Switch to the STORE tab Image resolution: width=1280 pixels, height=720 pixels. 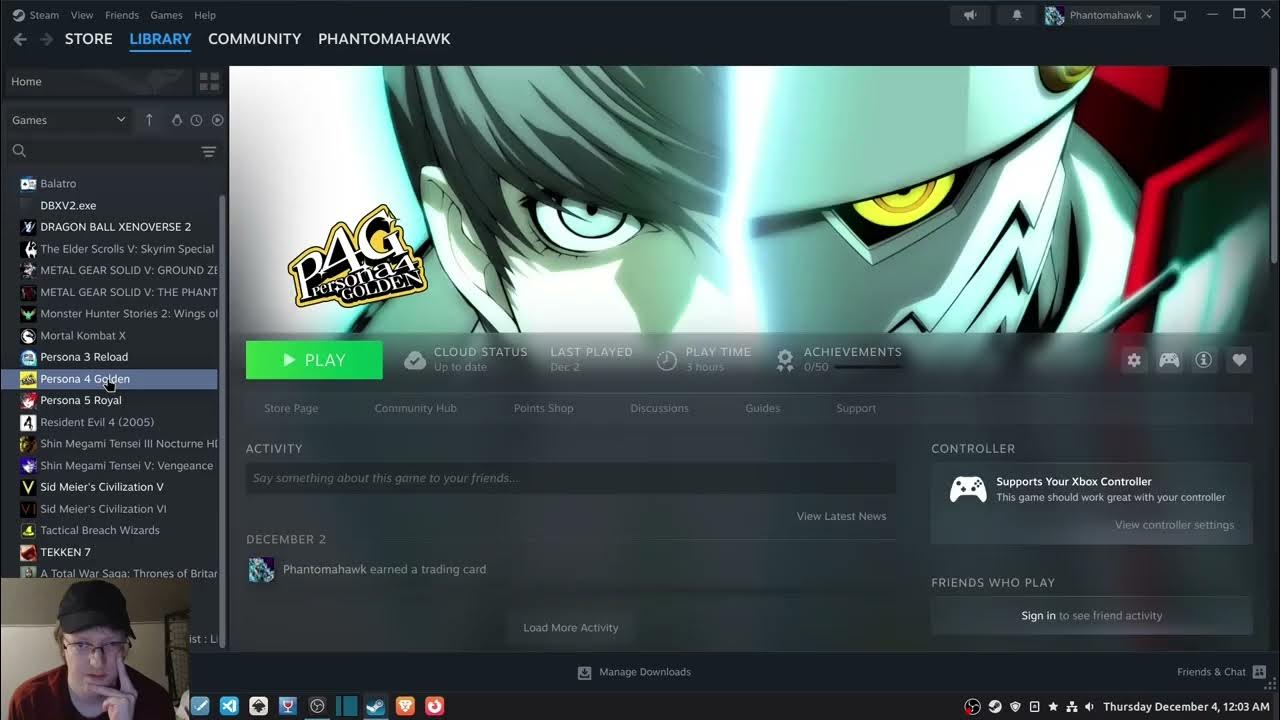tap(89, 39)
